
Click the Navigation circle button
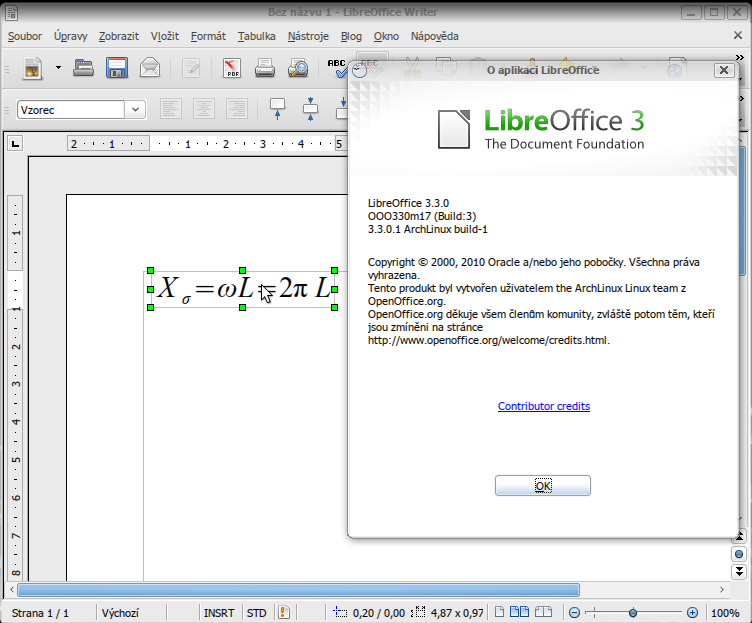pos(739,554)
